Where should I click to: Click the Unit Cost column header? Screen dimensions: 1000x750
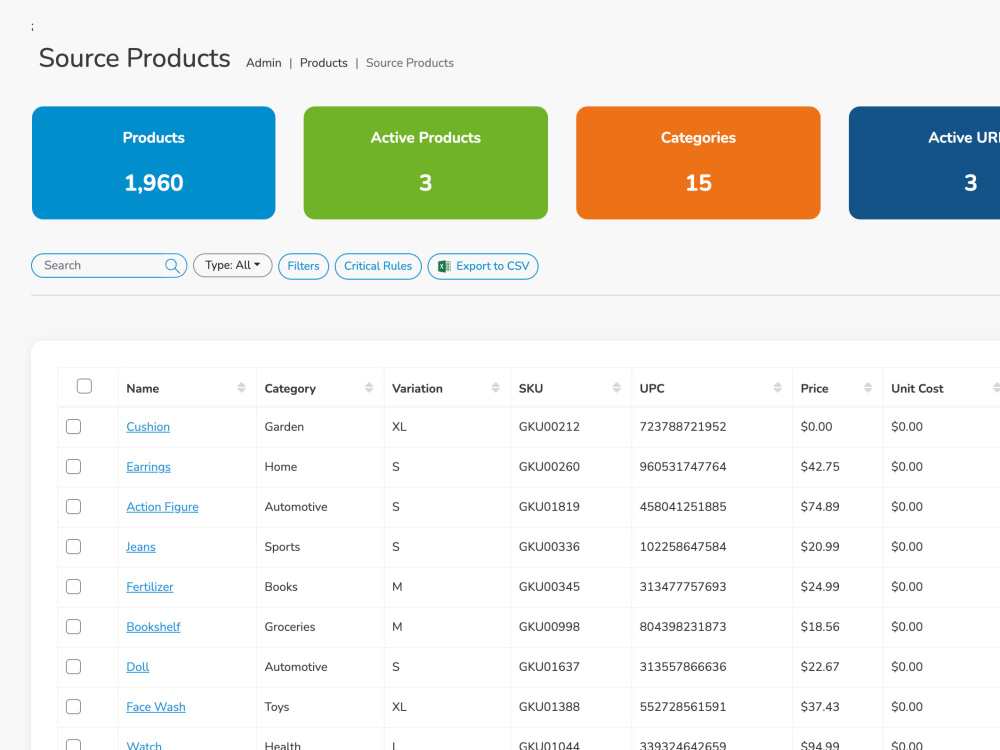(917, 388)
